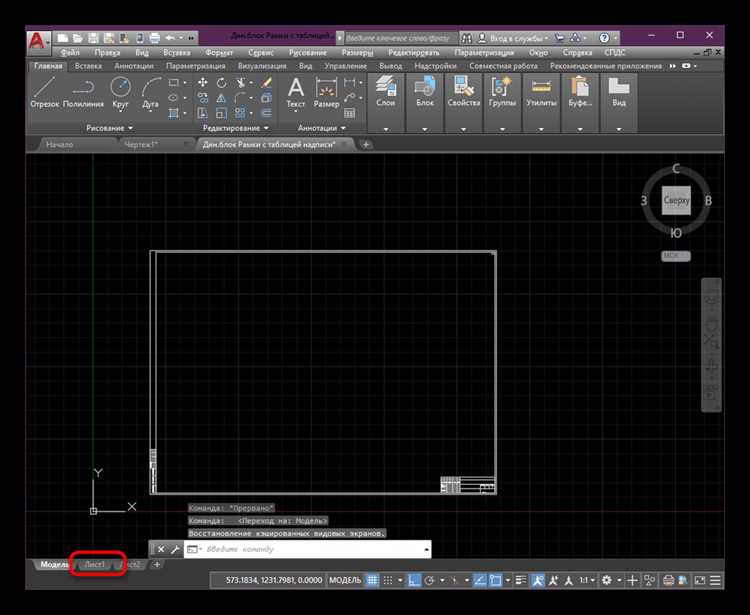Open the AutoCAD application menu button
Screen dimensions: 750x615
coord(38,42)
